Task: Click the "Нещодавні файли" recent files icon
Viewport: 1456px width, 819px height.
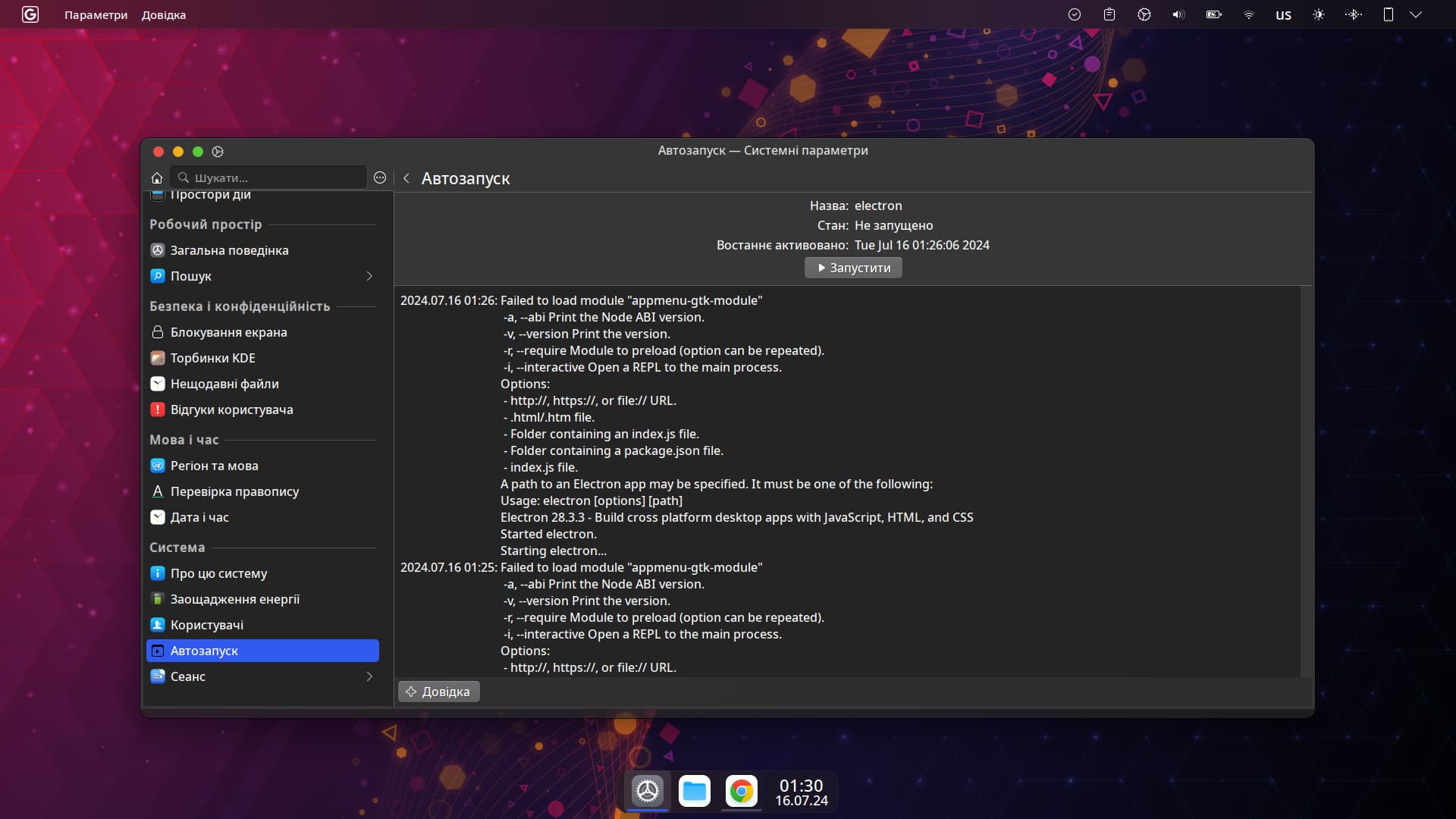Action: coord(158,383)
